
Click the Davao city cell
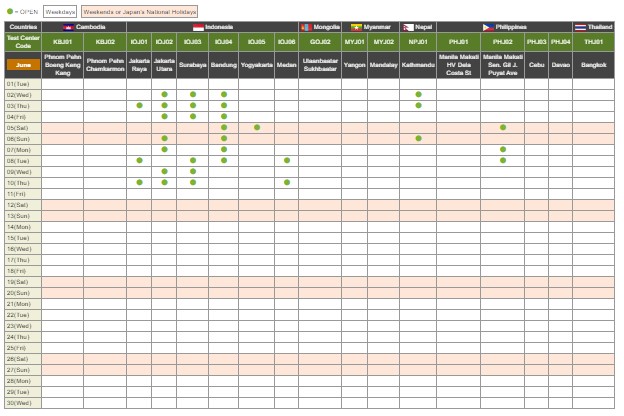[x=561, y=64]
